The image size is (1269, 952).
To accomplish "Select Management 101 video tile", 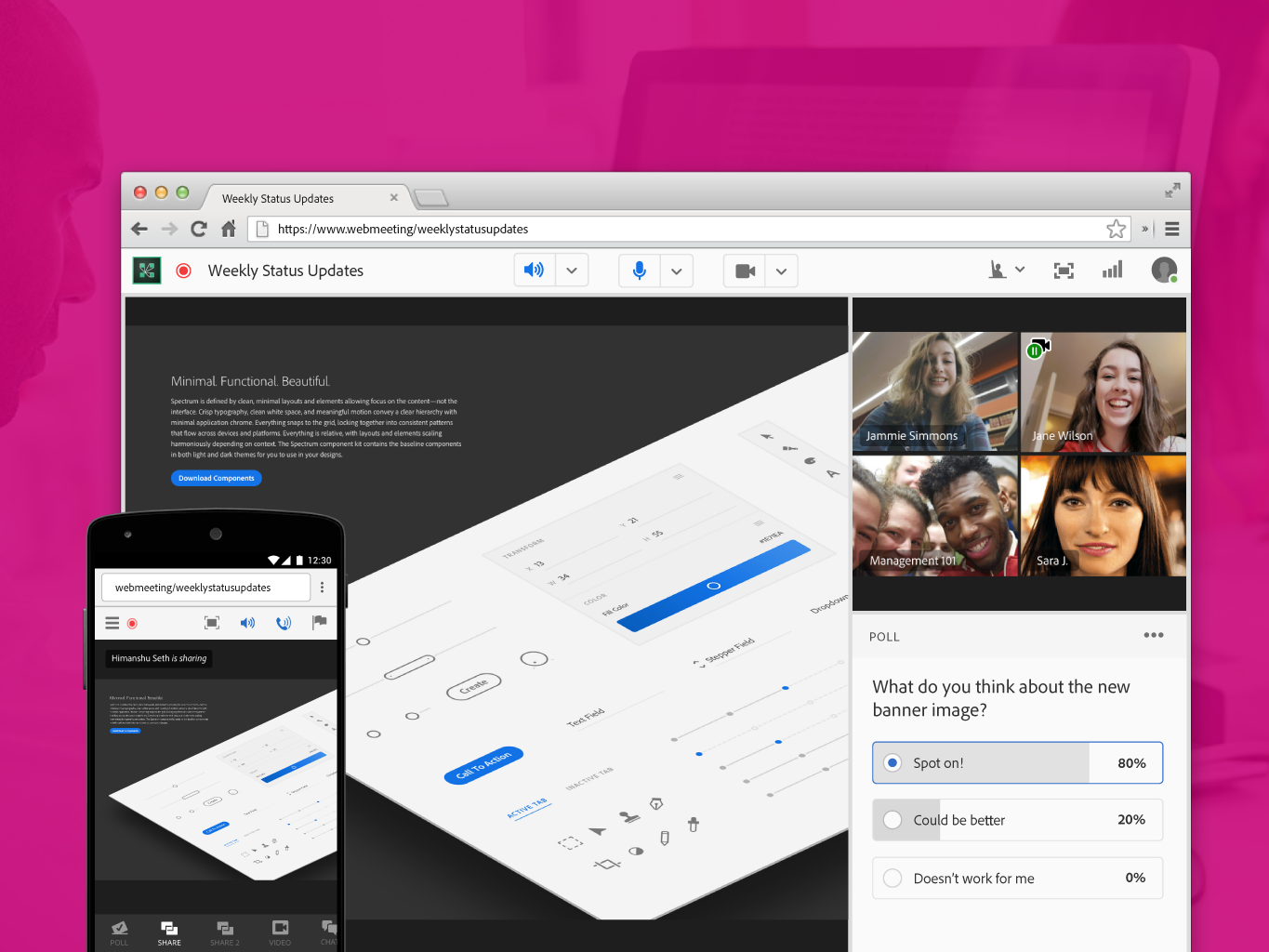I will [935, 516].
